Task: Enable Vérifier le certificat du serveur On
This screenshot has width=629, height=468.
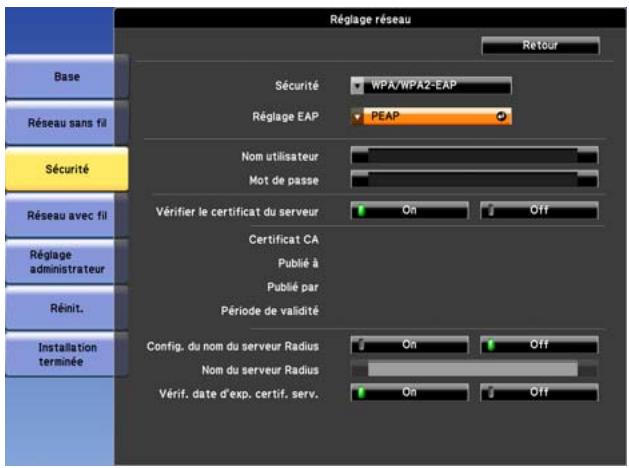Action: (x=409, y=211)
